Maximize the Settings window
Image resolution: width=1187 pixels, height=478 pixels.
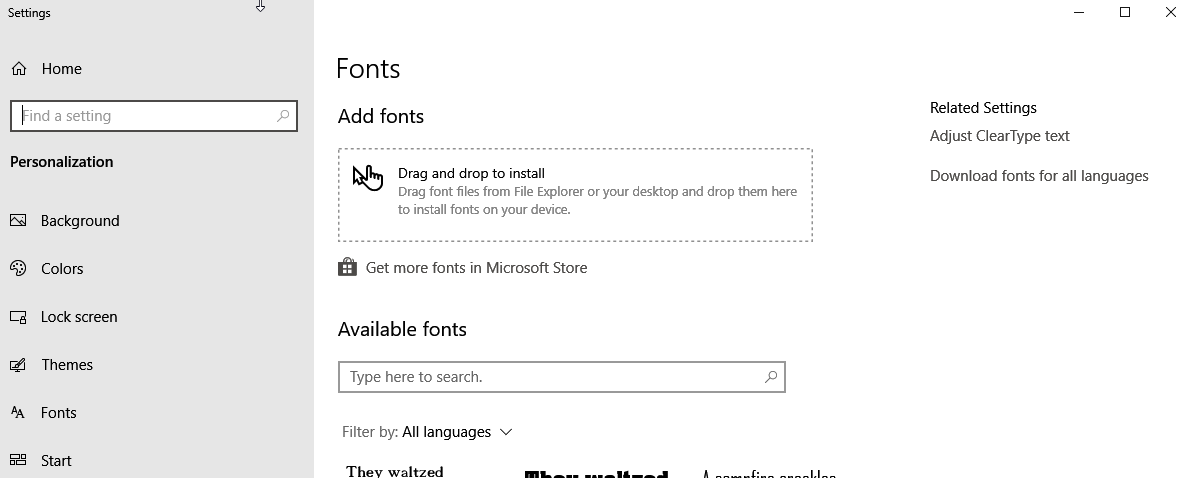(1125, 12)
